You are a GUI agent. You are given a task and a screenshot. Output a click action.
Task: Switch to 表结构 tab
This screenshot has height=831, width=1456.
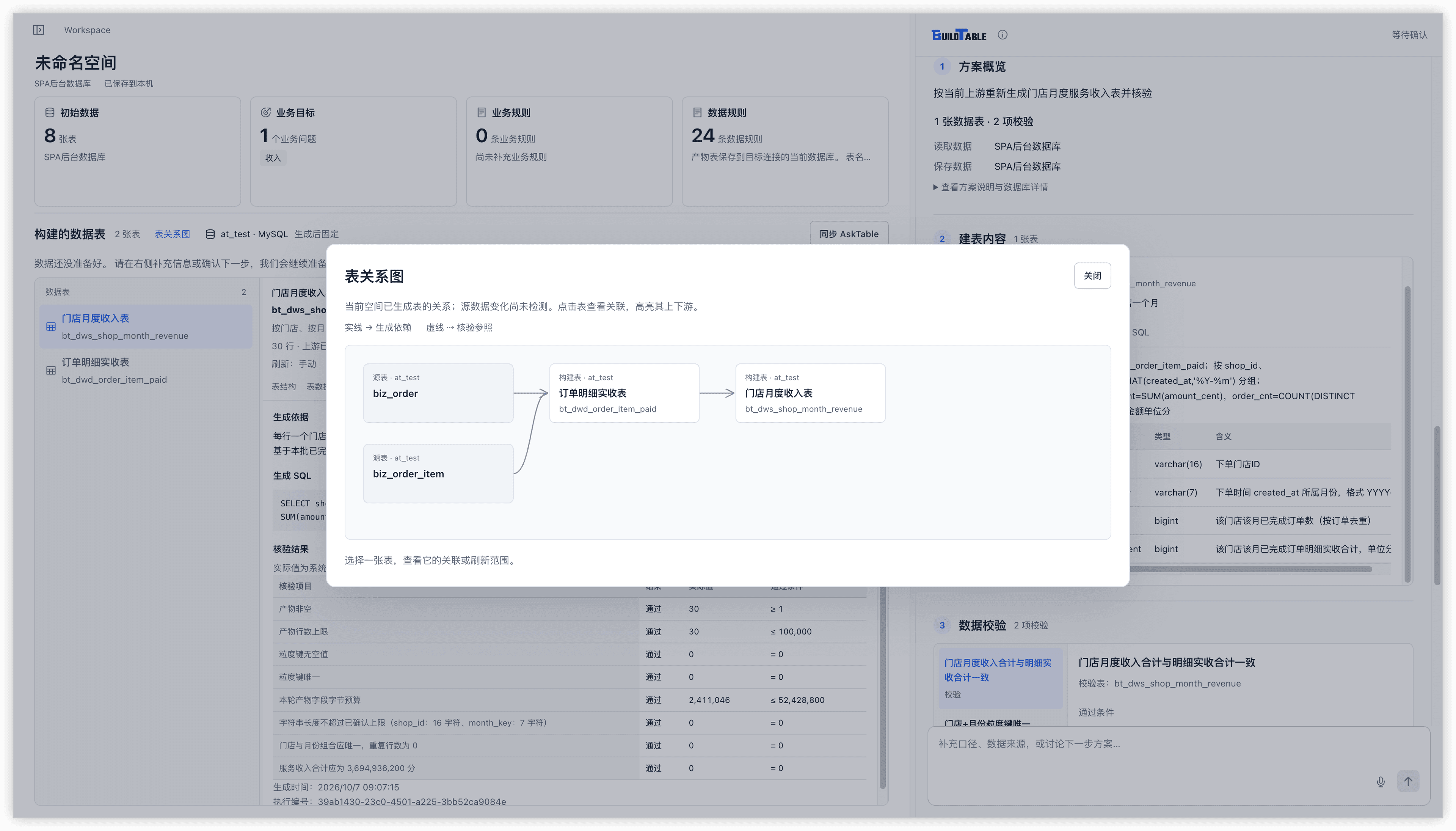click(x=284, y=386)
